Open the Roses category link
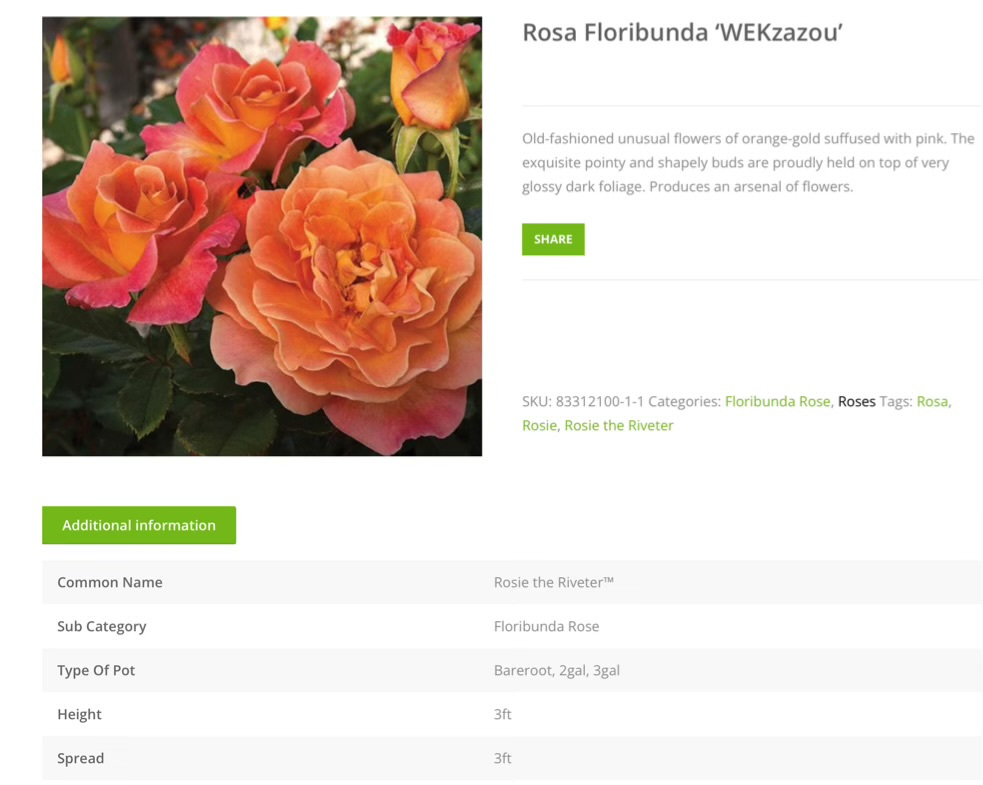The image size is (983, 785). pyautogui.click(x=856, y=401)
